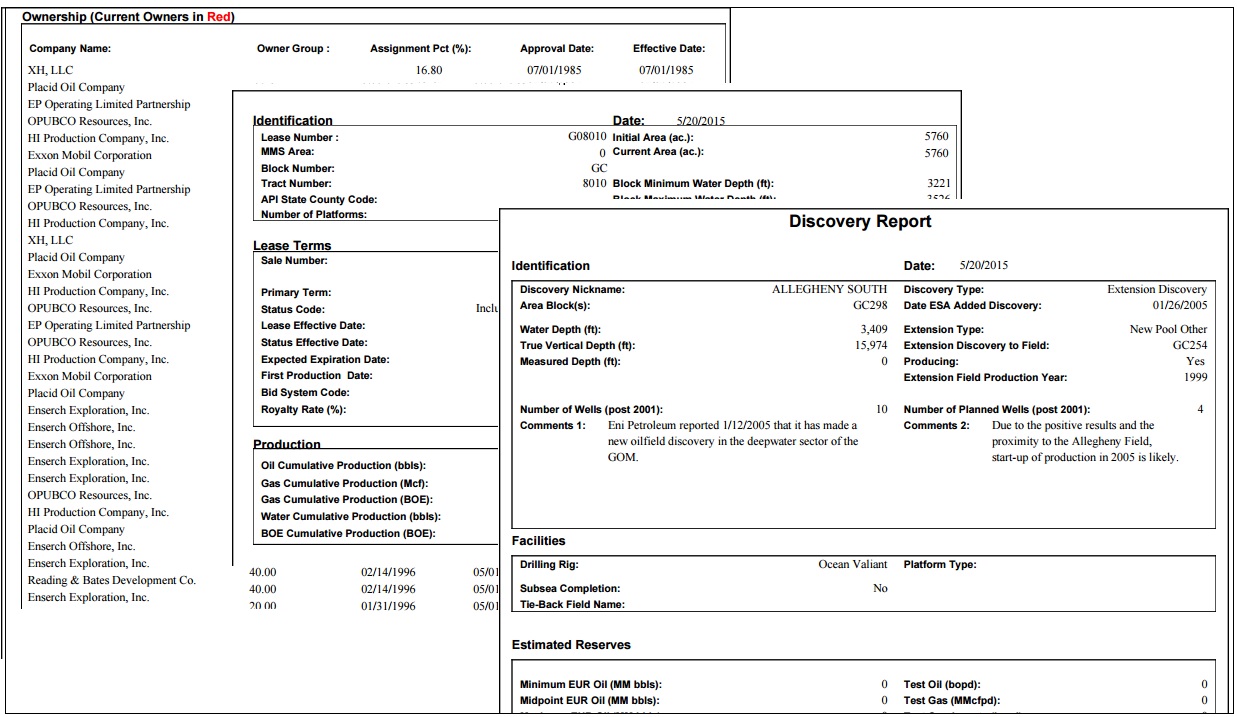
Task: Click the "Status Code:" label
Action: [x=293, y=310]
